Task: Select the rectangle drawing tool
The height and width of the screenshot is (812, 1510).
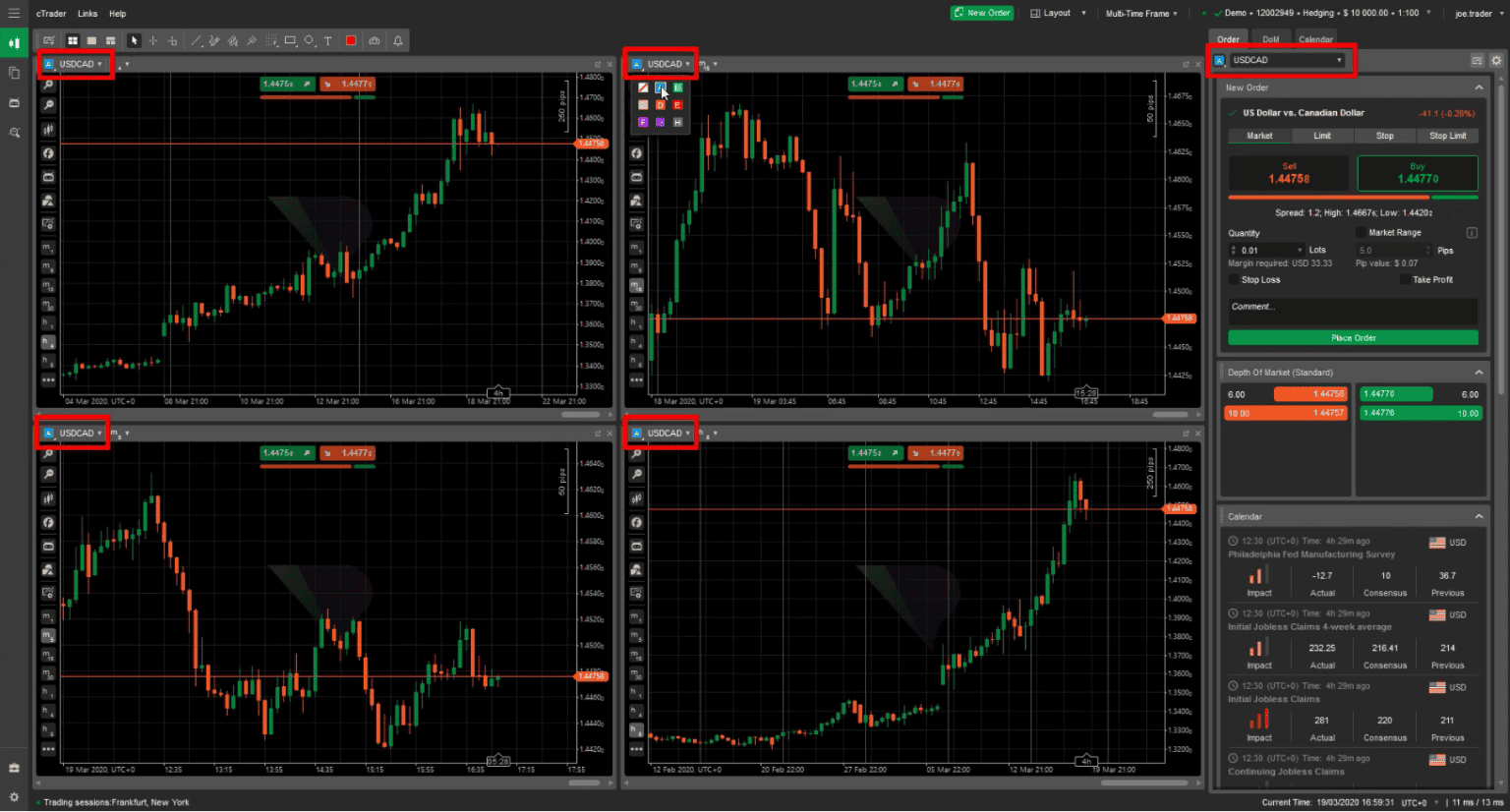Action: [x=289, y=40]
